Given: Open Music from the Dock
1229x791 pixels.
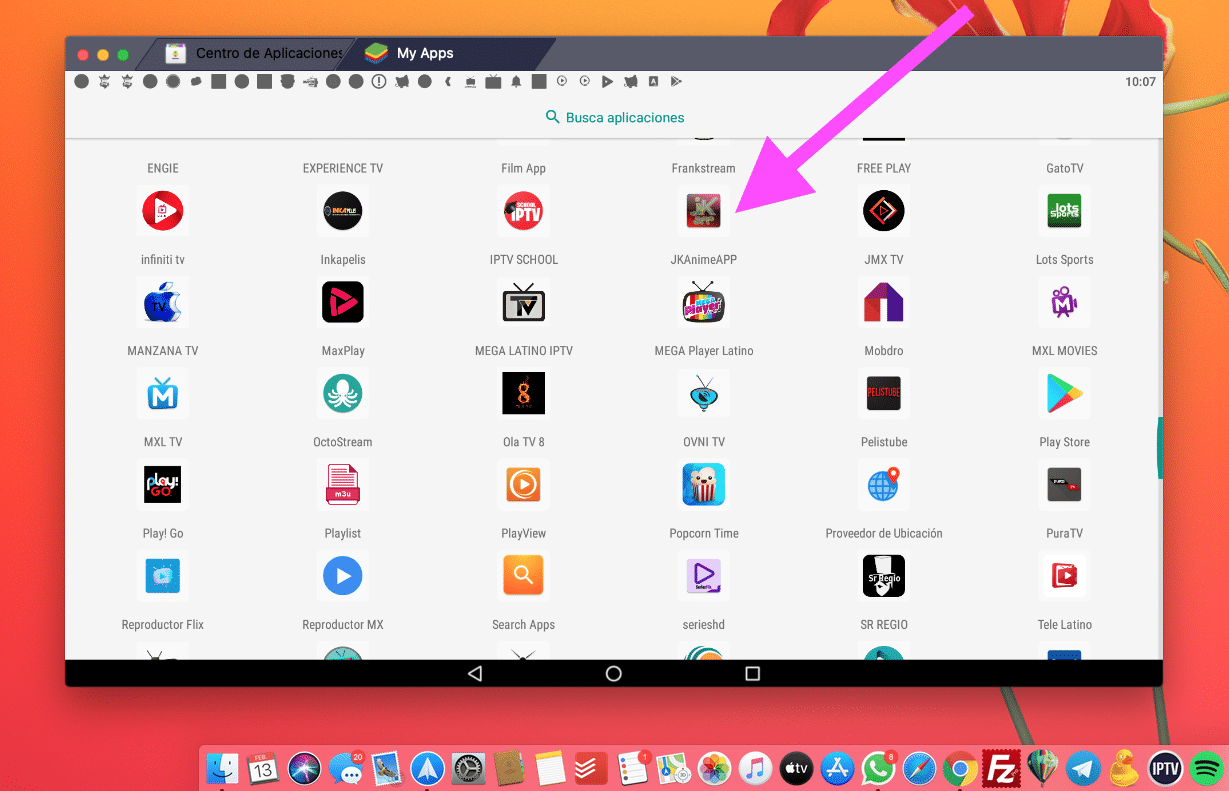Looking at the screenshot, I should (x=755, y=768).
